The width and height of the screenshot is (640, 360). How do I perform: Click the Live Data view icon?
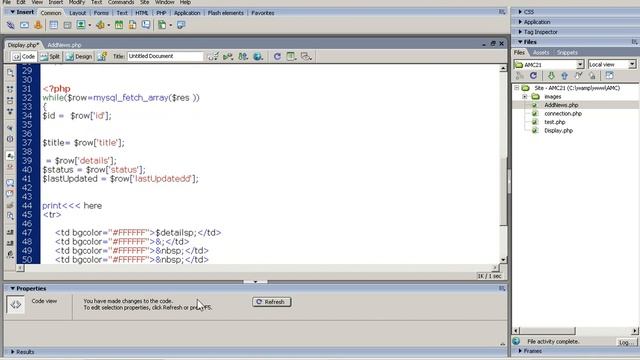click(102, 56)
